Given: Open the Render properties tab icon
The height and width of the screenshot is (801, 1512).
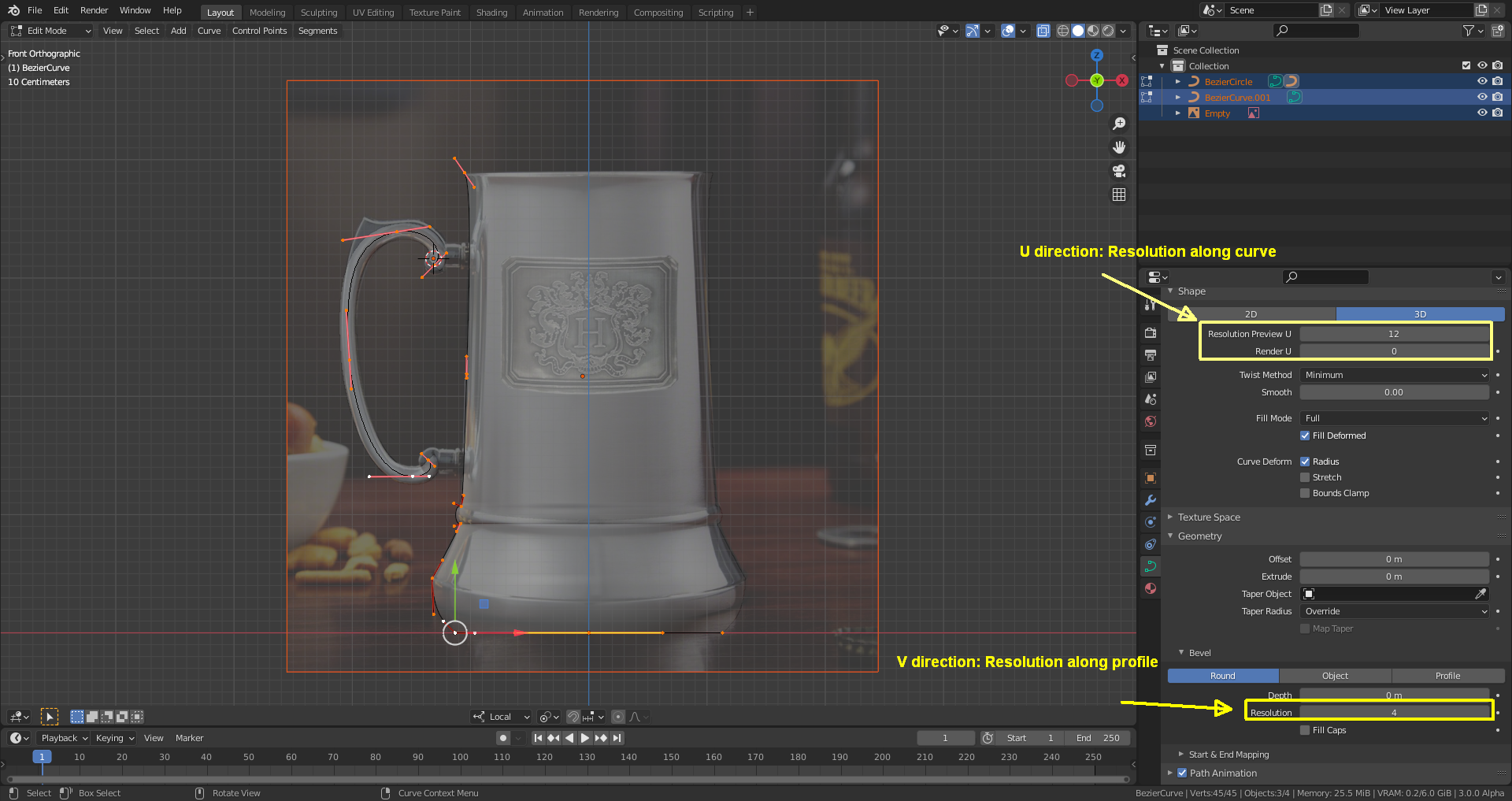Looking at the screenshot, I should [x=1151, y=333].
